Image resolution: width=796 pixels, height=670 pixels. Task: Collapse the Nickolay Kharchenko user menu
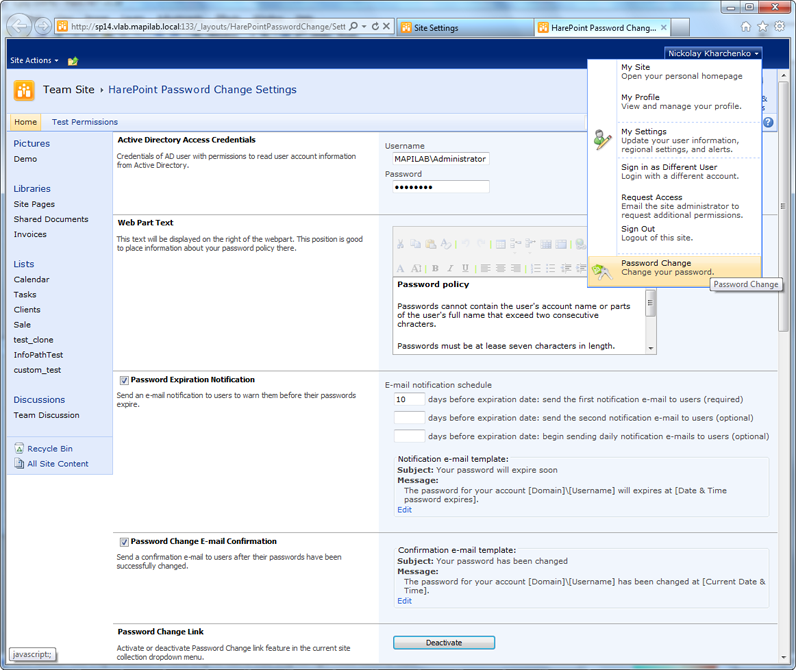pyautogui.click(x=713, y=53)
